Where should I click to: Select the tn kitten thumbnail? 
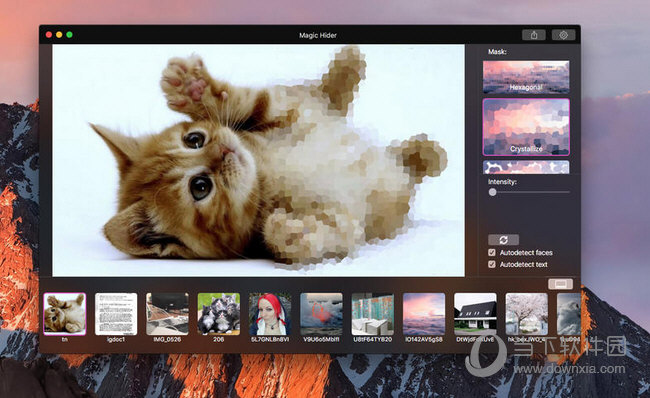65,314
